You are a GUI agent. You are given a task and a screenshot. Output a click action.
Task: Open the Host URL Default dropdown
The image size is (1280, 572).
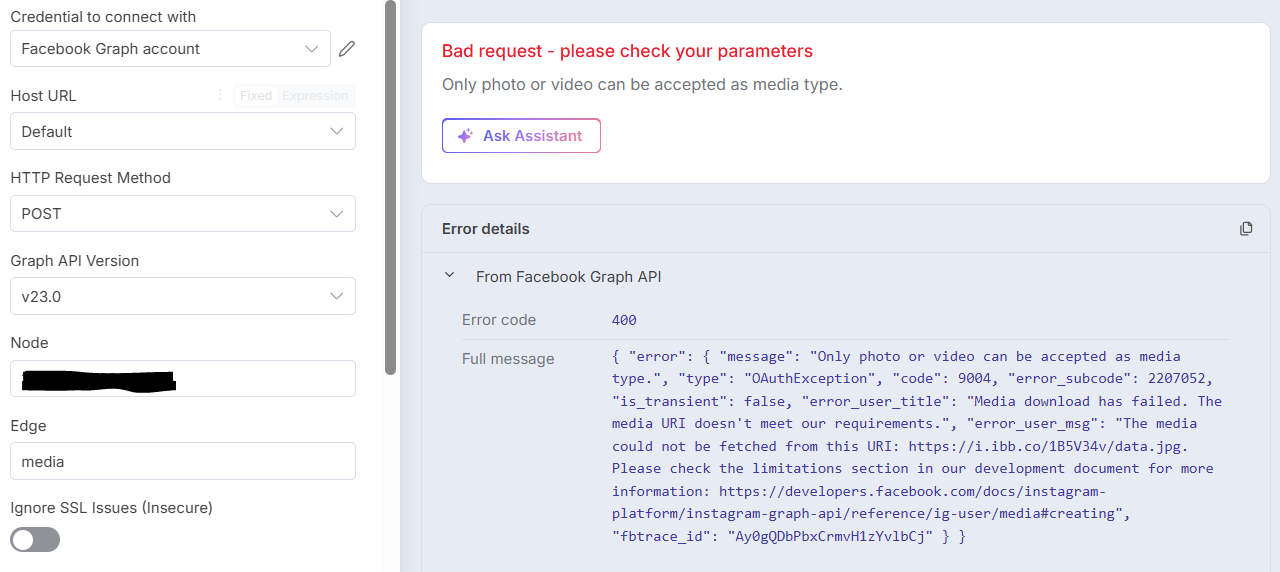[x=183, y=131]
